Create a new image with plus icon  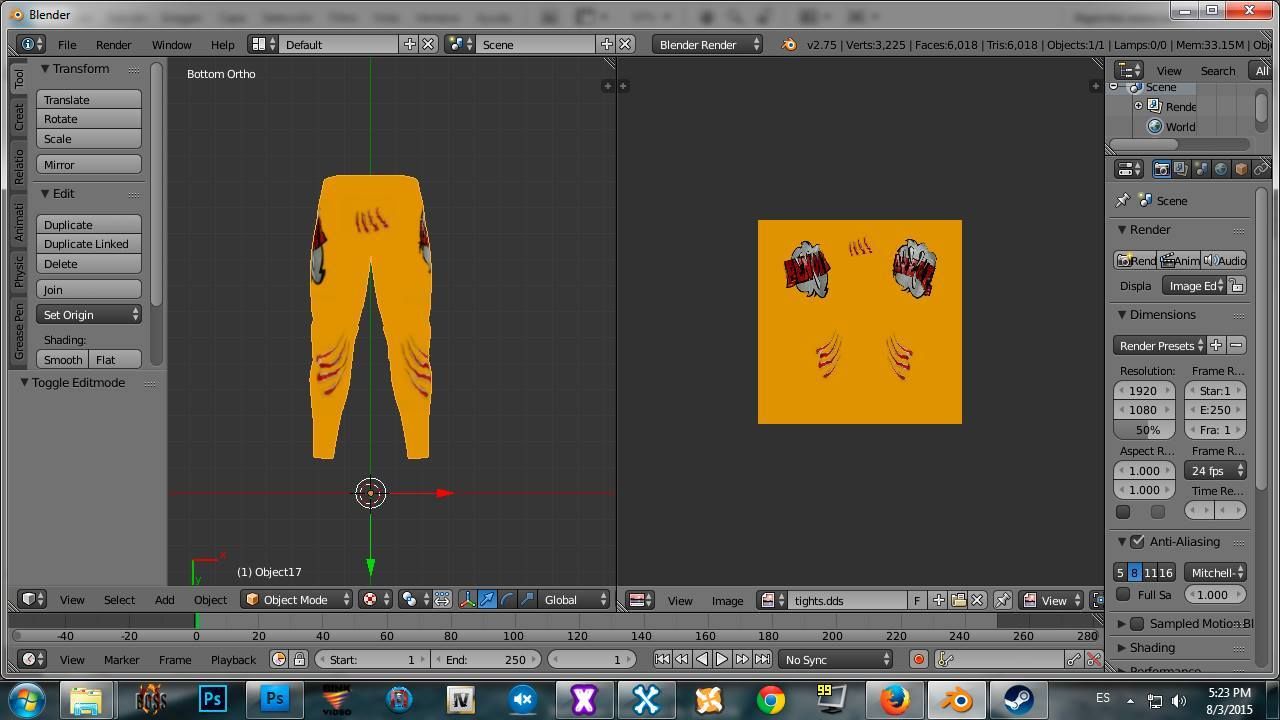938,600
